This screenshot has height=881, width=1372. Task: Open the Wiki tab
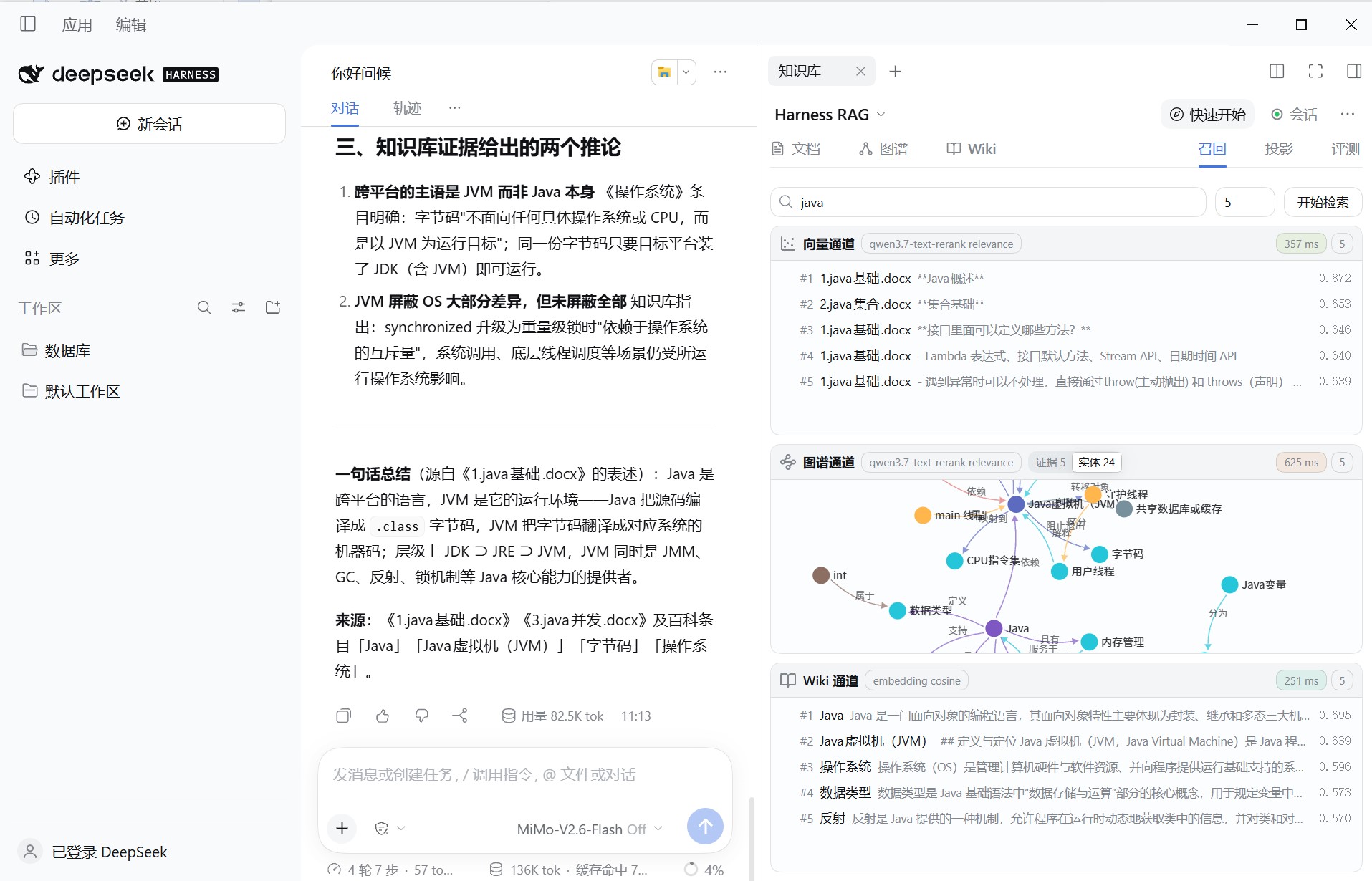coord(971,149)
